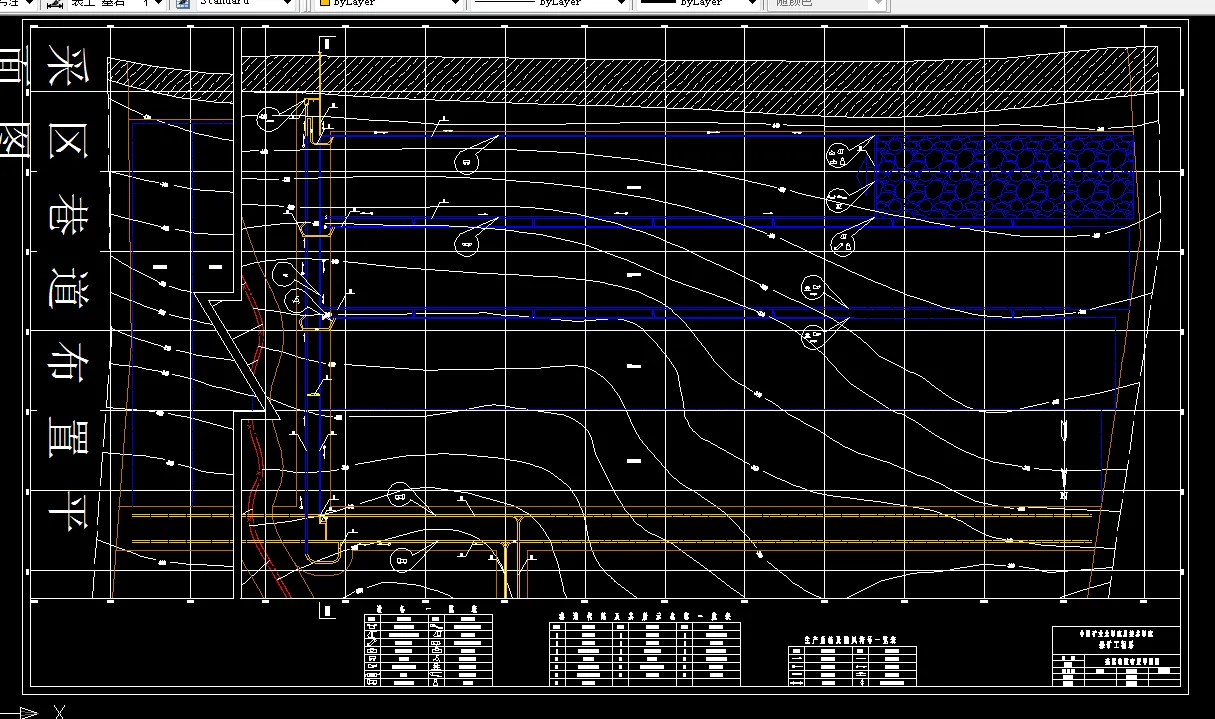Select the north arrow symbol labeled N
1215x719 pixels.
(1064, 460)
